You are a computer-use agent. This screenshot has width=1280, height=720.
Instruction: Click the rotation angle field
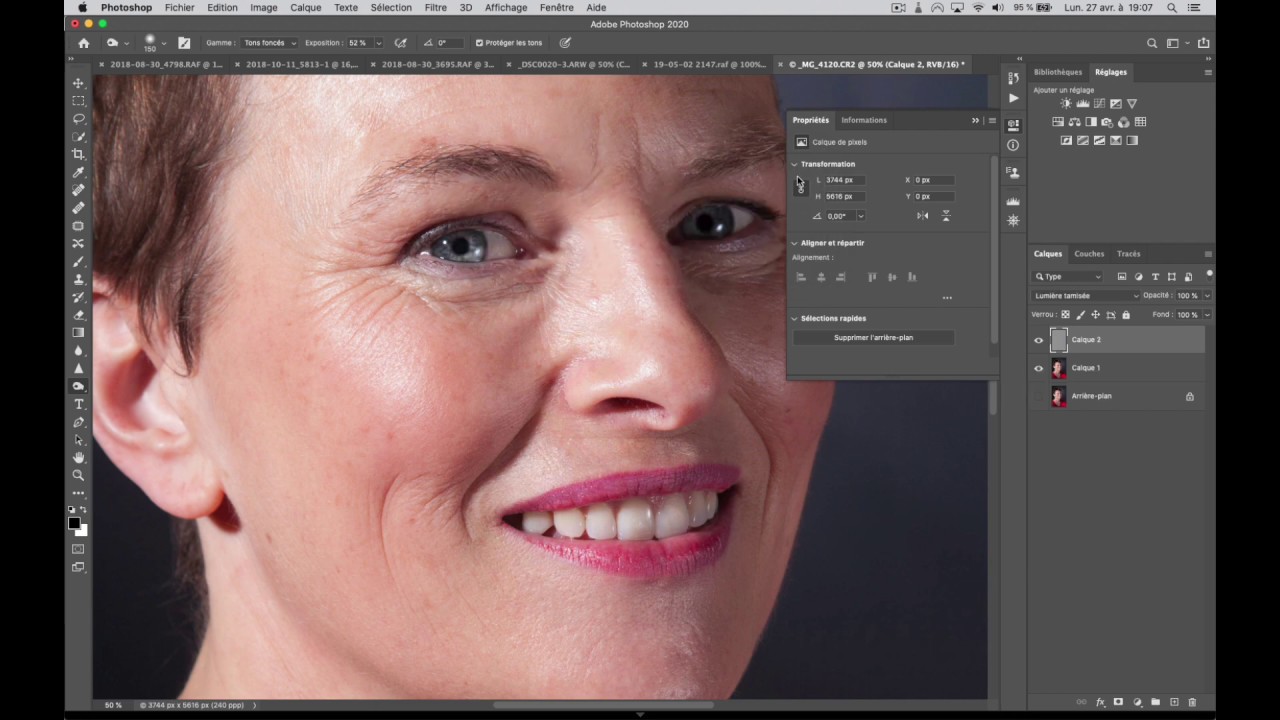pyautogui.click(x=840, y=216)
